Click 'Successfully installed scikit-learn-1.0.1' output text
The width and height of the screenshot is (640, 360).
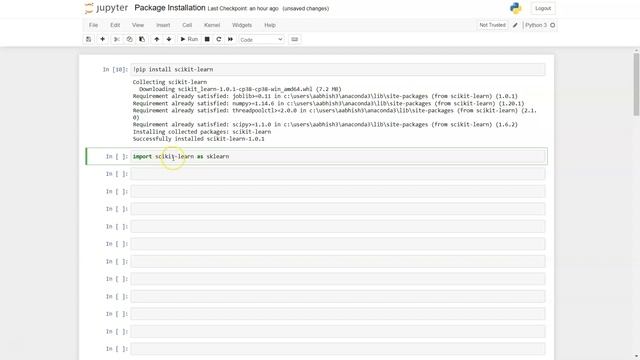pos(198,139)
